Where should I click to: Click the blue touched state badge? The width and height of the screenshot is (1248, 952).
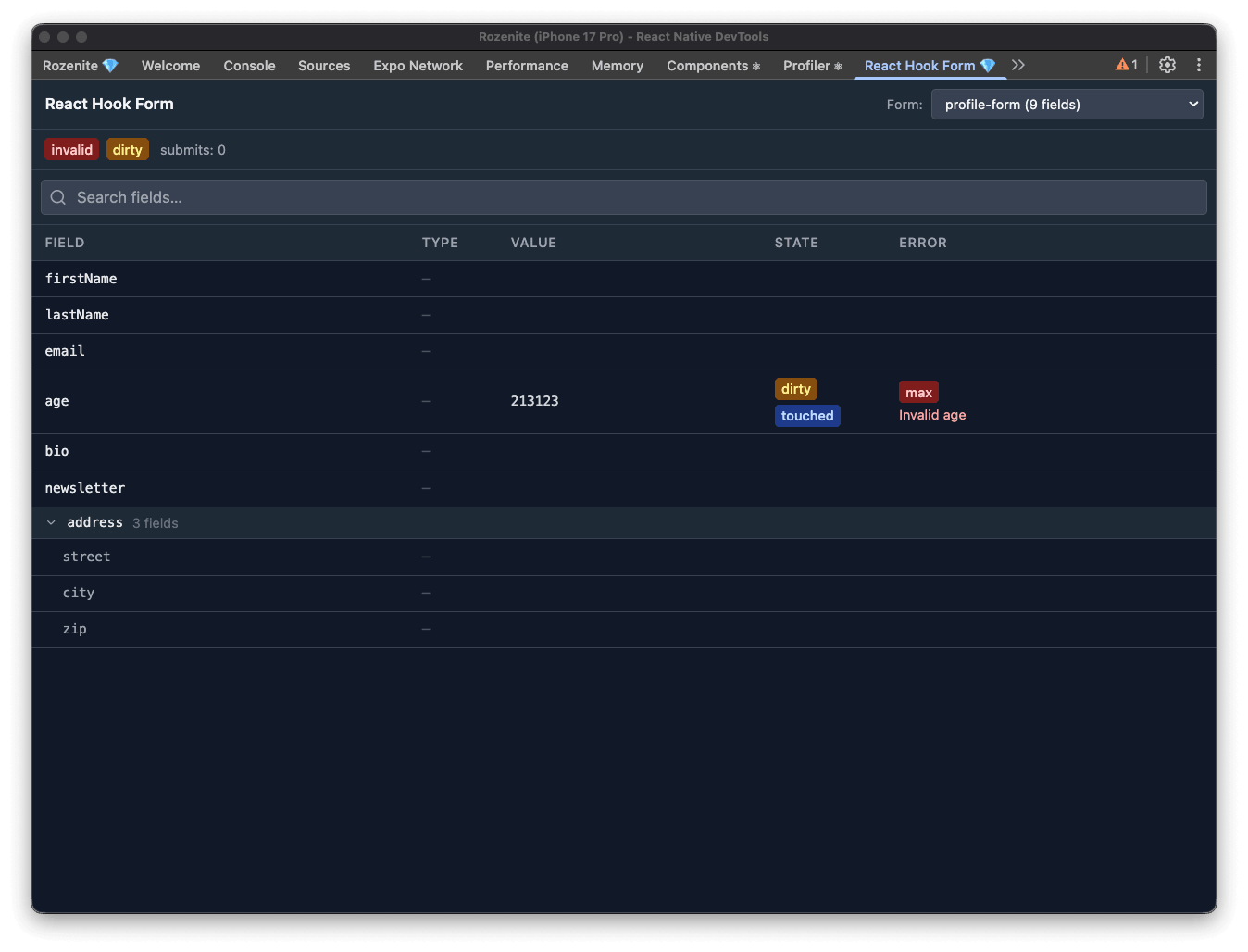(x=807, y=416)
